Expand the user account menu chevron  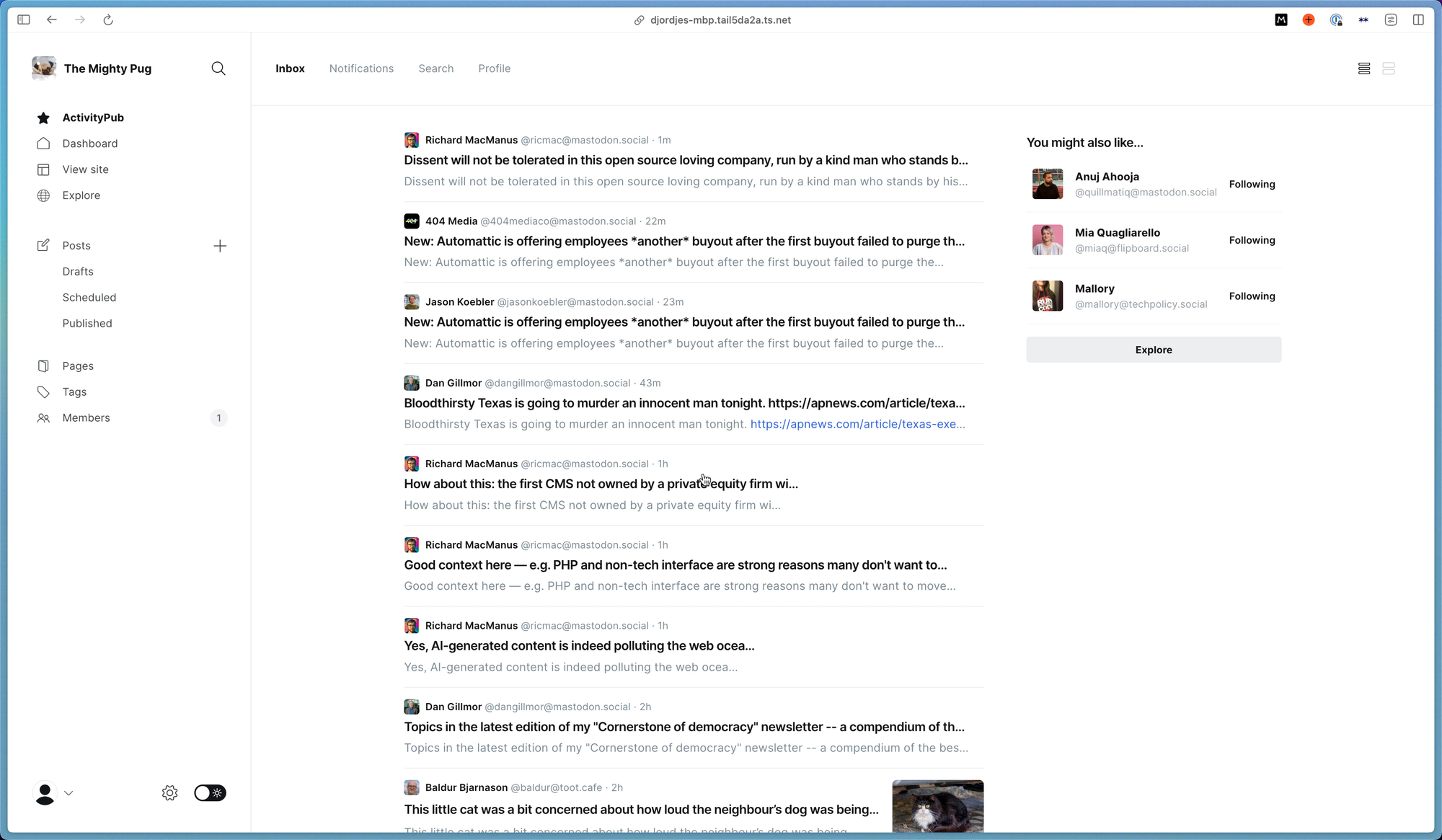click(68, 793)
